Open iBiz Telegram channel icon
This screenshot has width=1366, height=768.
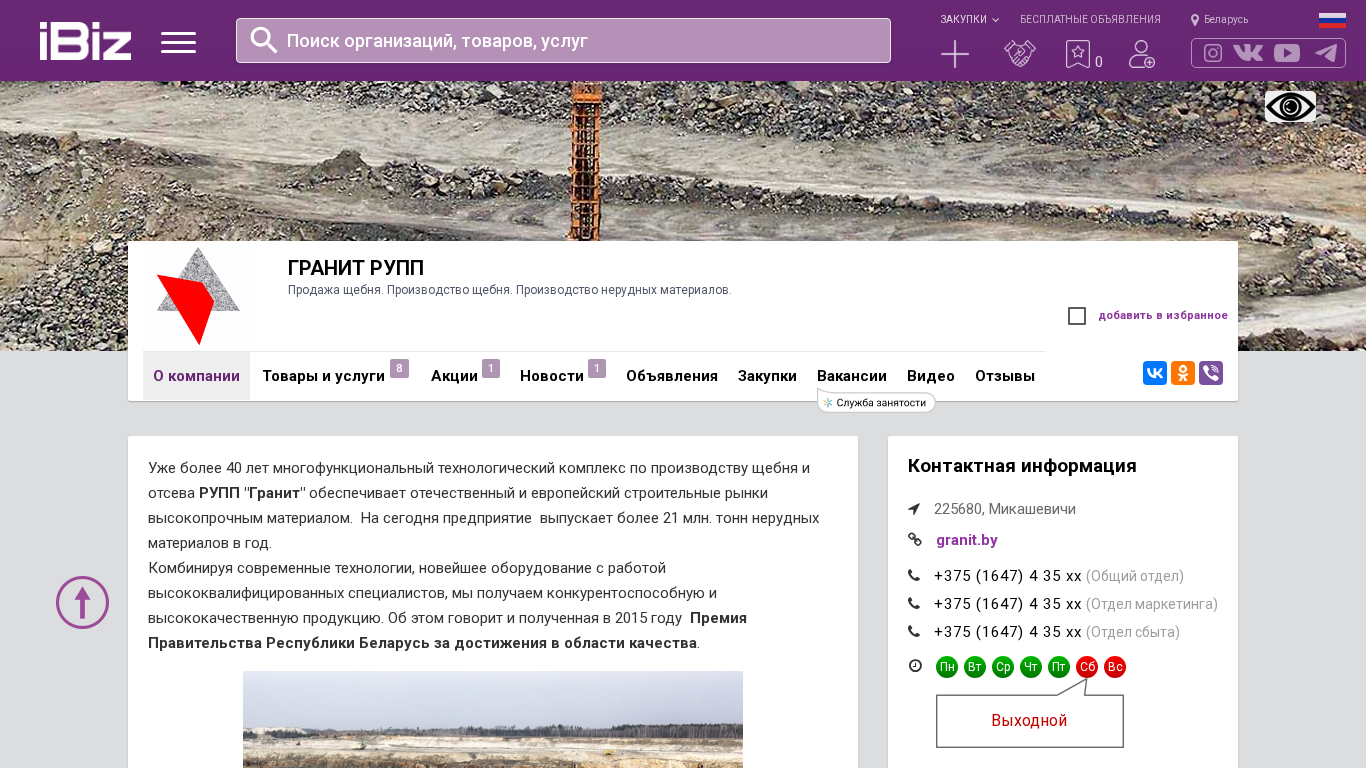pyautogui.click(x=1326, y=53)
